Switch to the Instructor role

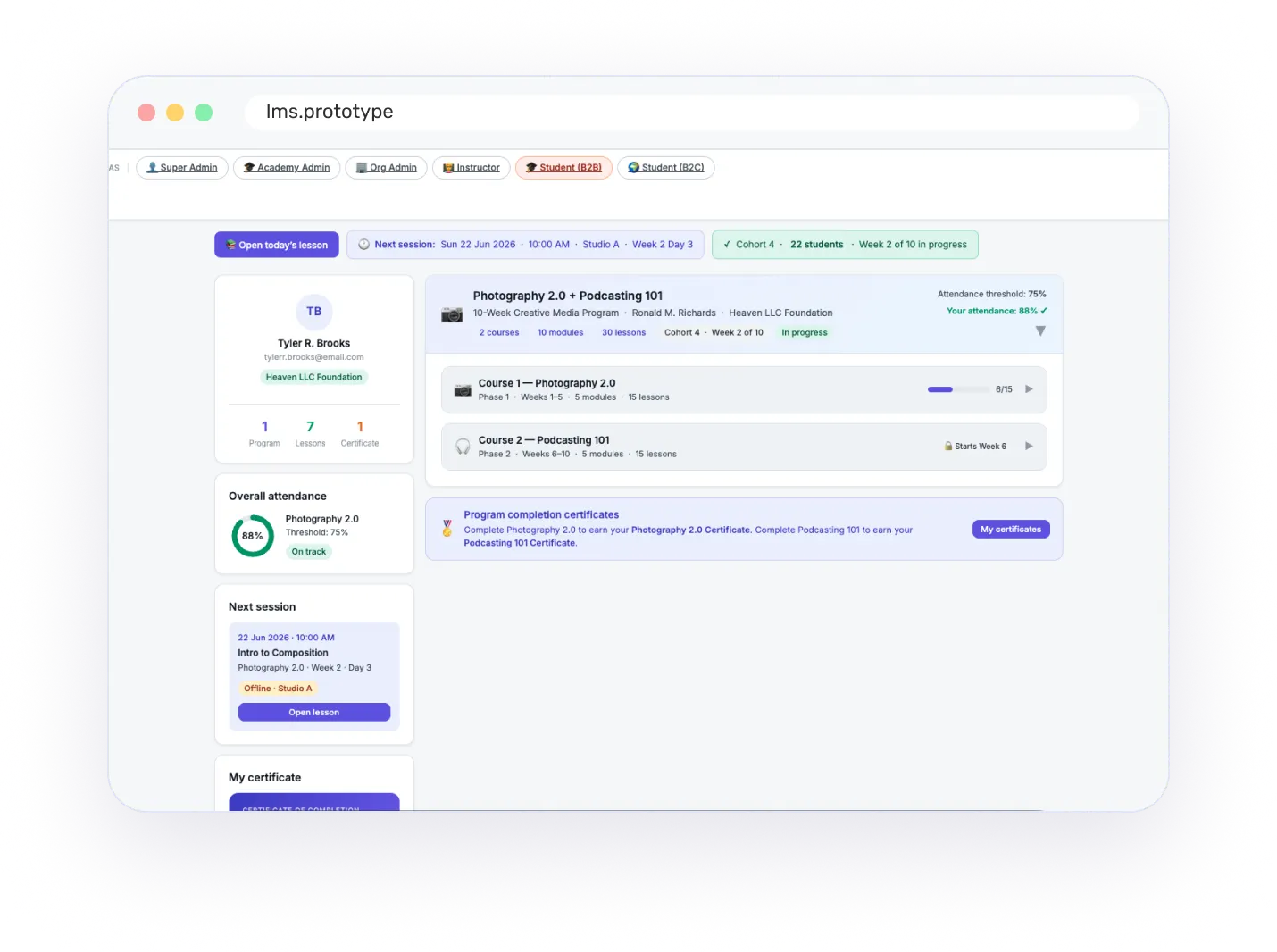click(x=472, y=168)
